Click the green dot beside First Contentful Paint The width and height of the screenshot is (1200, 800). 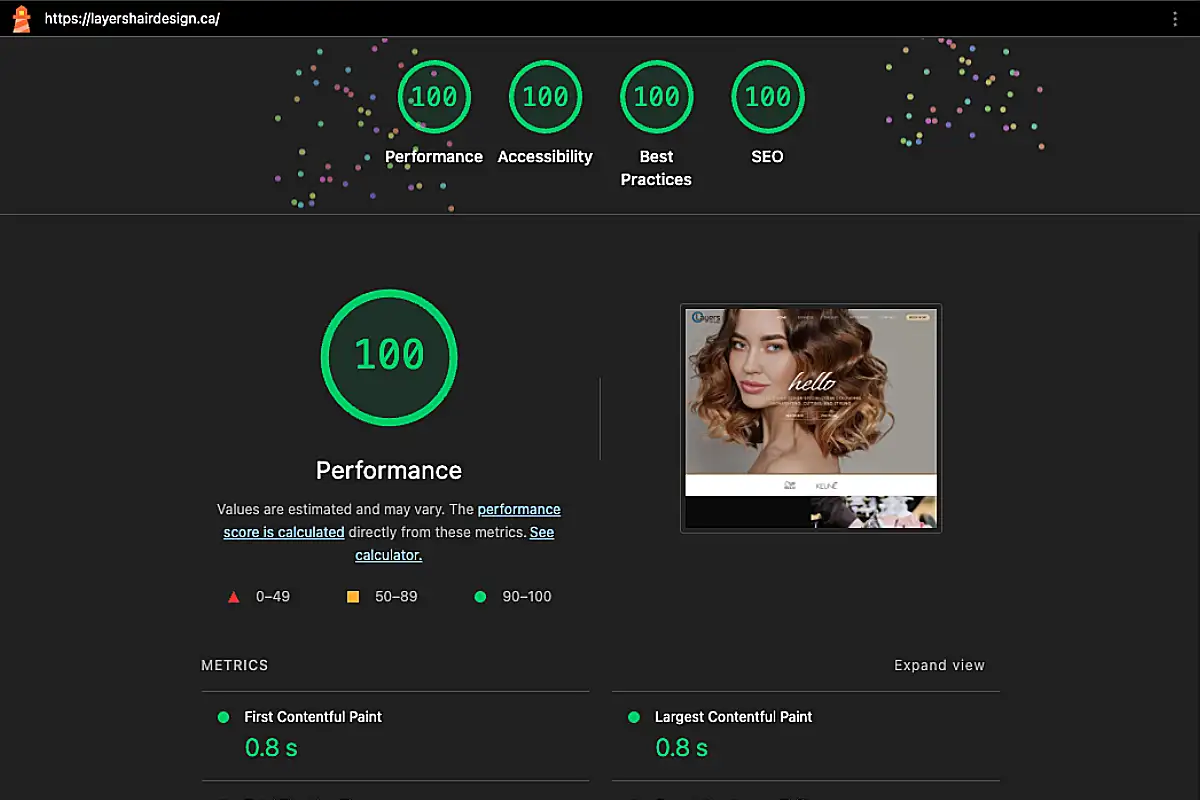(x=223, y=716)
